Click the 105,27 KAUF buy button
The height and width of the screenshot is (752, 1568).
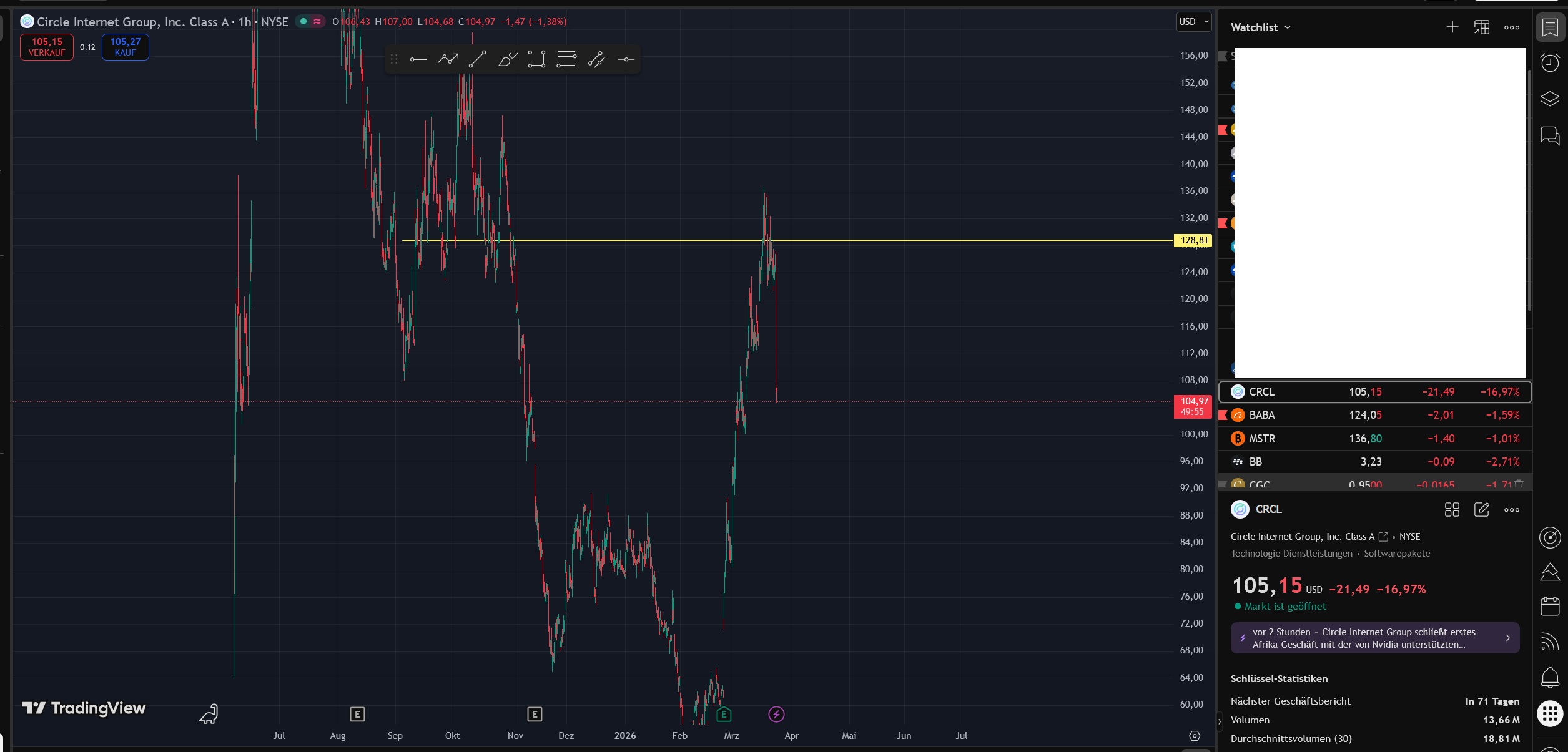click(125, 47)
